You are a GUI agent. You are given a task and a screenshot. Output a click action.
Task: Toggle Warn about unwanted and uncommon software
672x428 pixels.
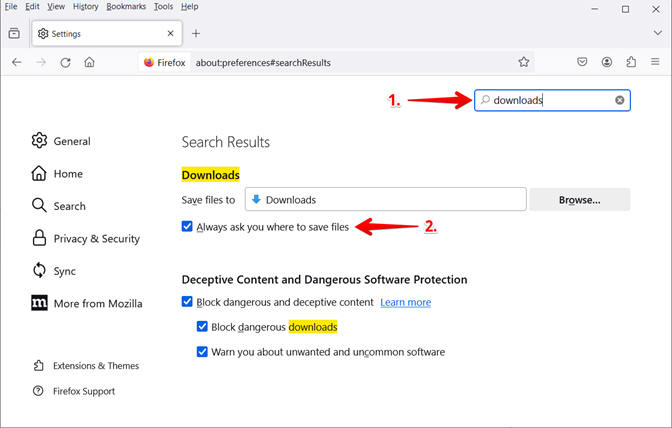[x=202, y=352]
